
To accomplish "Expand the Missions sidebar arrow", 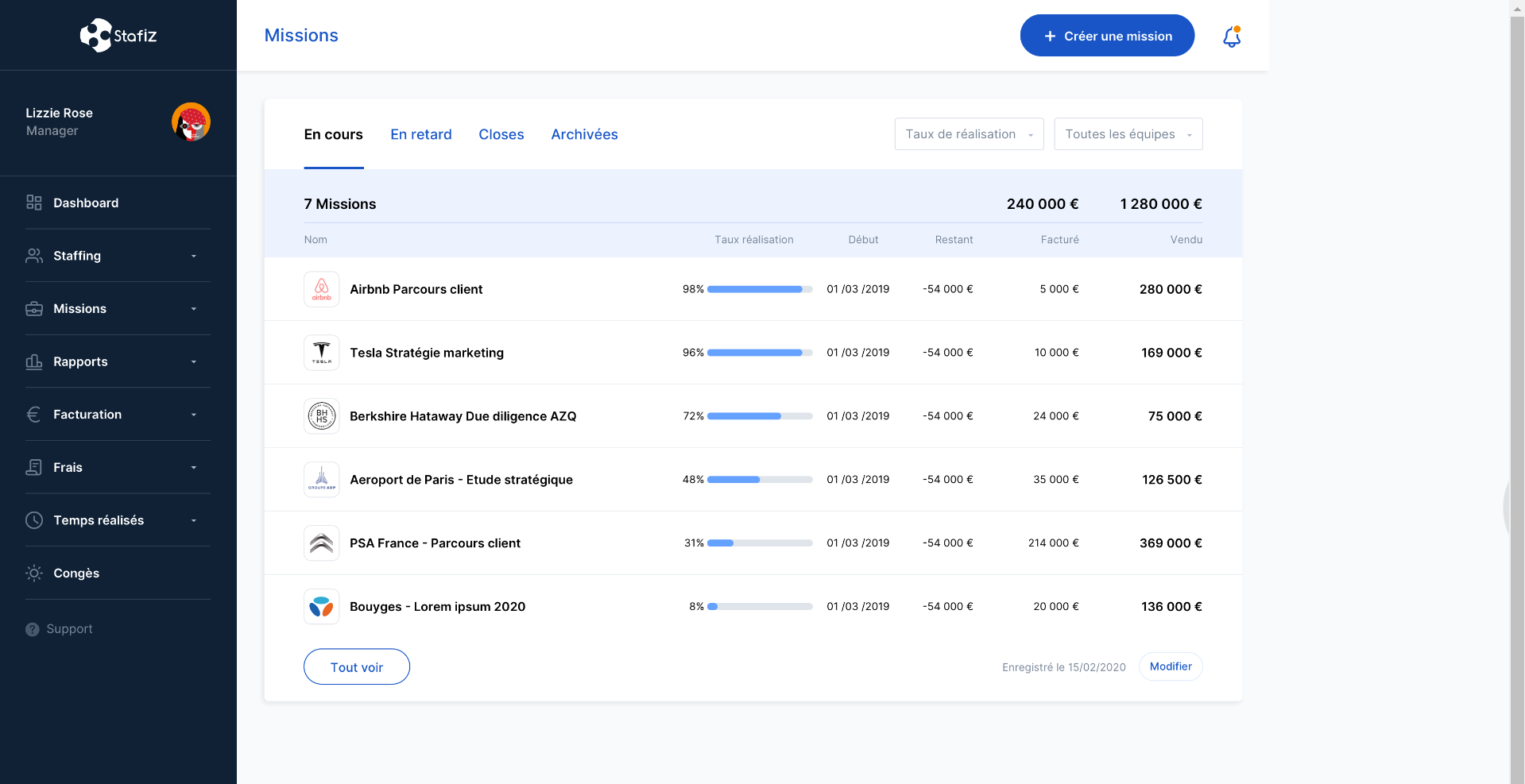I will [x=194, y=309].
